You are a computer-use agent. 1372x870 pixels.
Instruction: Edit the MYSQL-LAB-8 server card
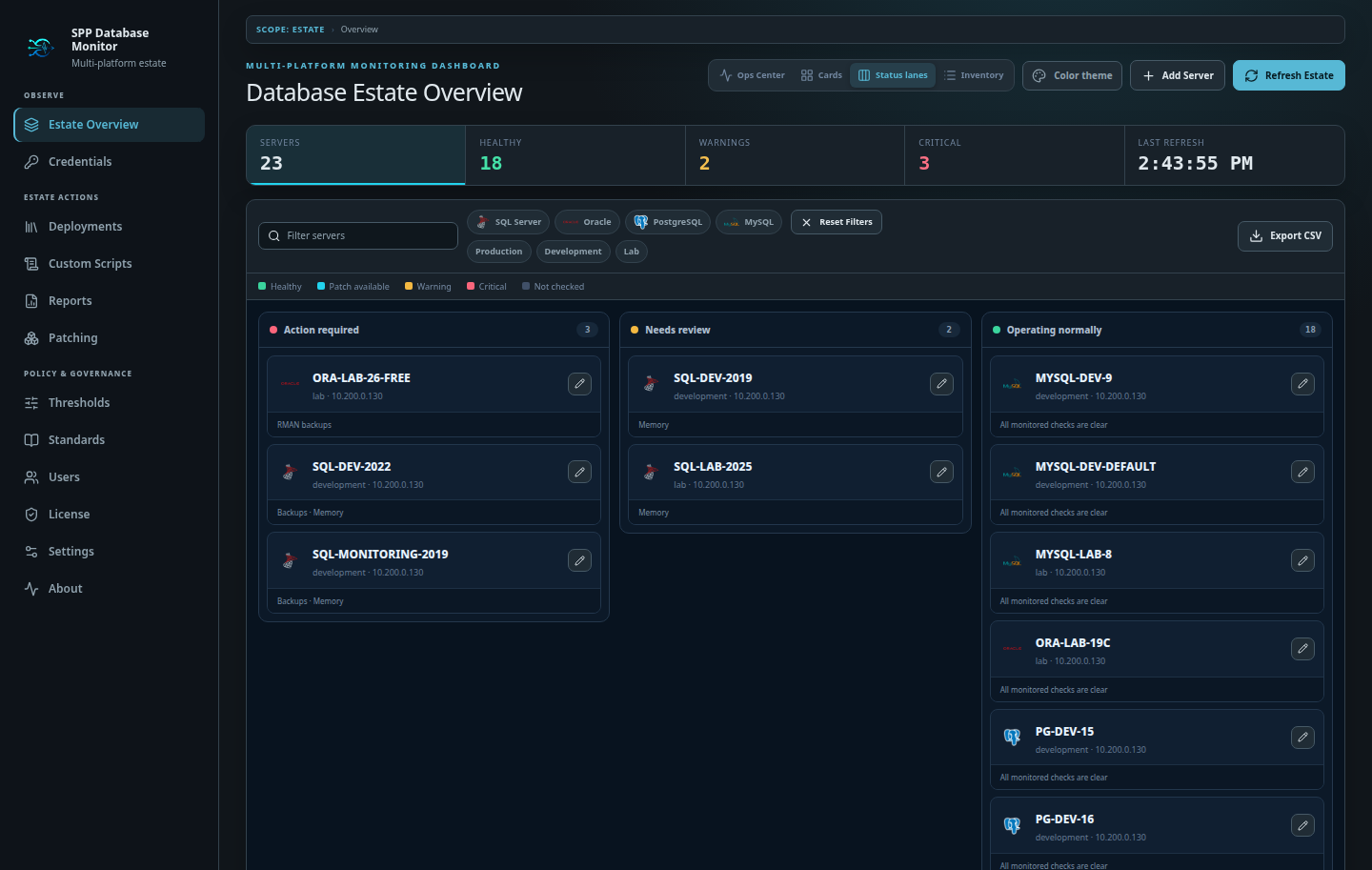[1302, 560]
